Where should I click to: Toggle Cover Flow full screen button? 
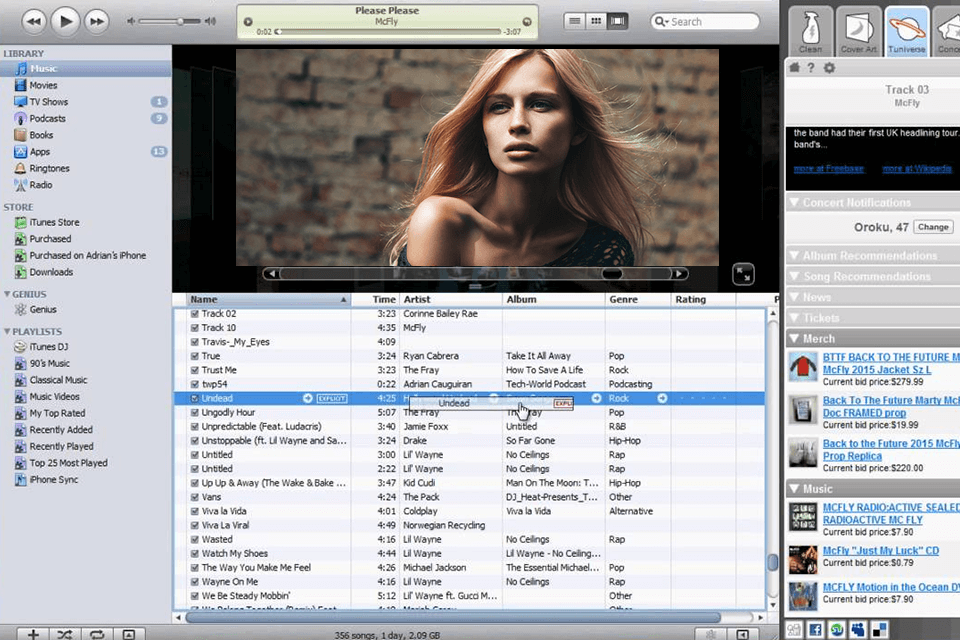click(743, 274)
